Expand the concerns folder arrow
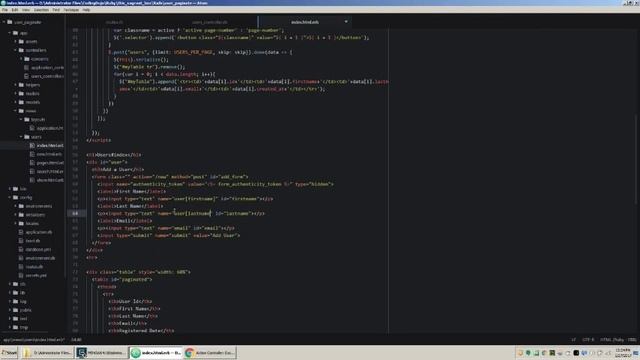Viewport: 640px width, 360px height. tap(21, 59)
